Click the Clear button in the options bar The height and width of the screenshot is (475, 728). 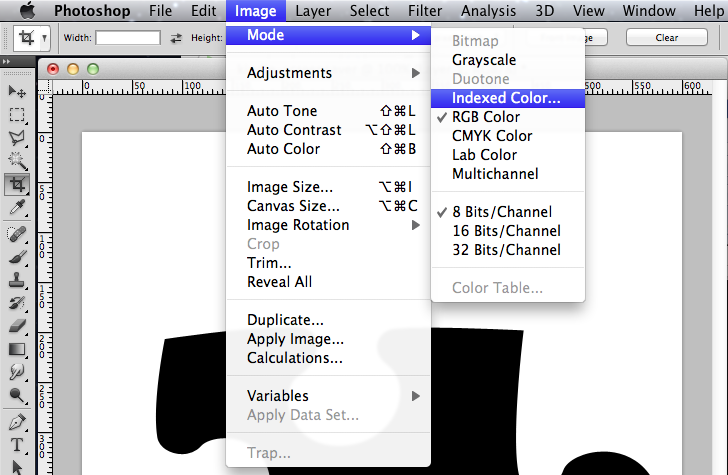(x=667, y=38)
